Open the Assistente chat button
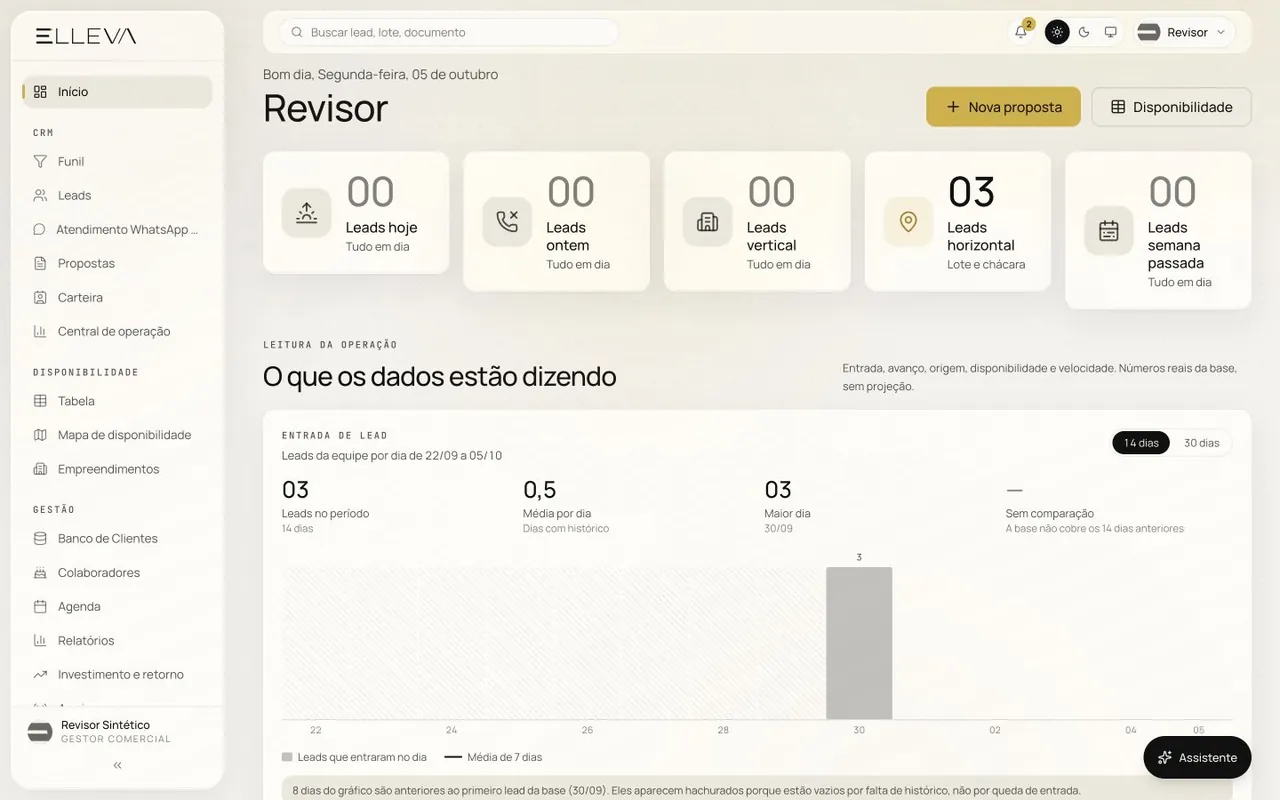The image size is (1280, 800). click(x=1197, y=757)
